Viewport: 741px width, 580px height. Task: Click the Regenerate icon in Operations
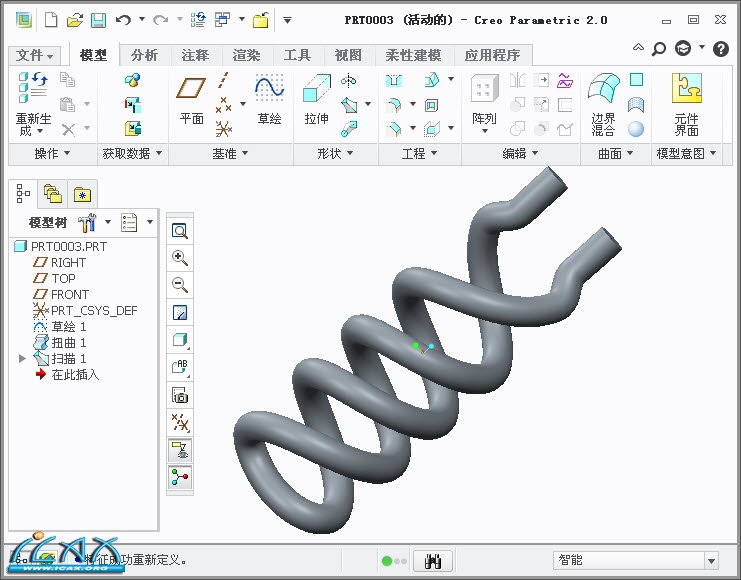pos(33,104)
